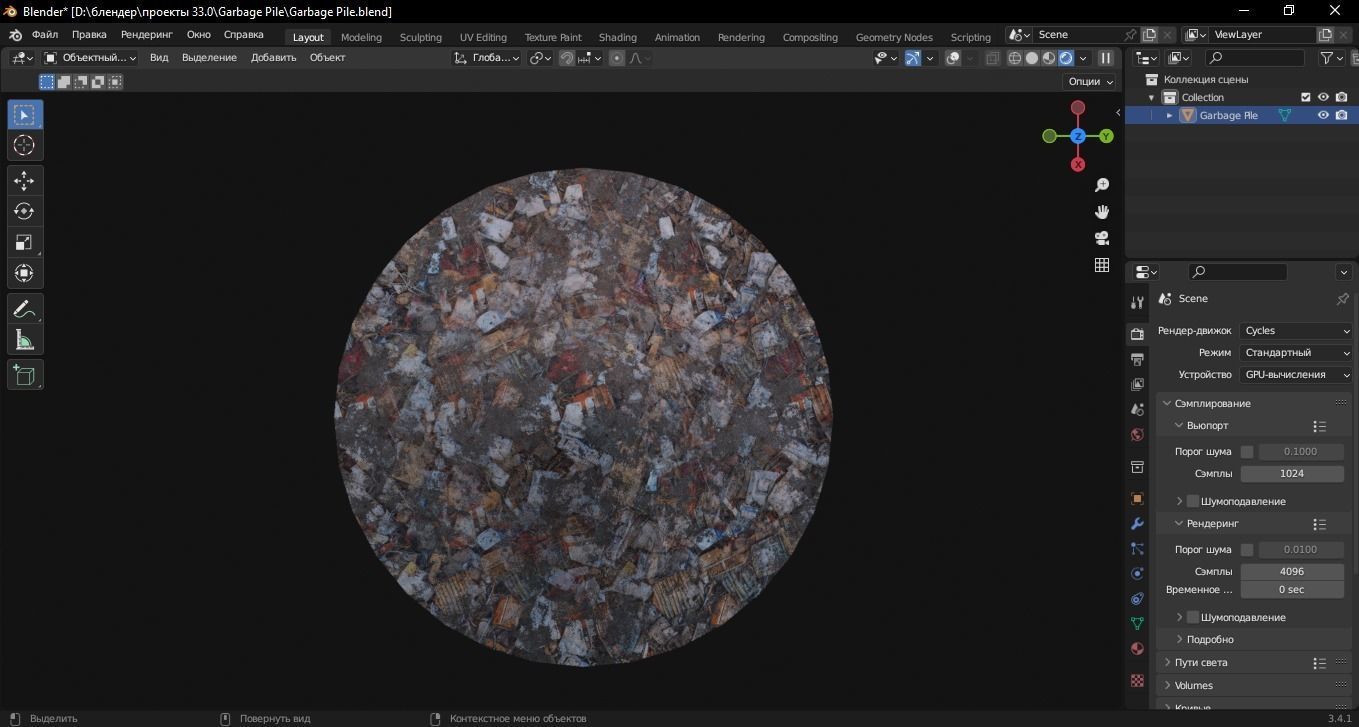Open the Правка menu
1359x727 pixels.
89,35
